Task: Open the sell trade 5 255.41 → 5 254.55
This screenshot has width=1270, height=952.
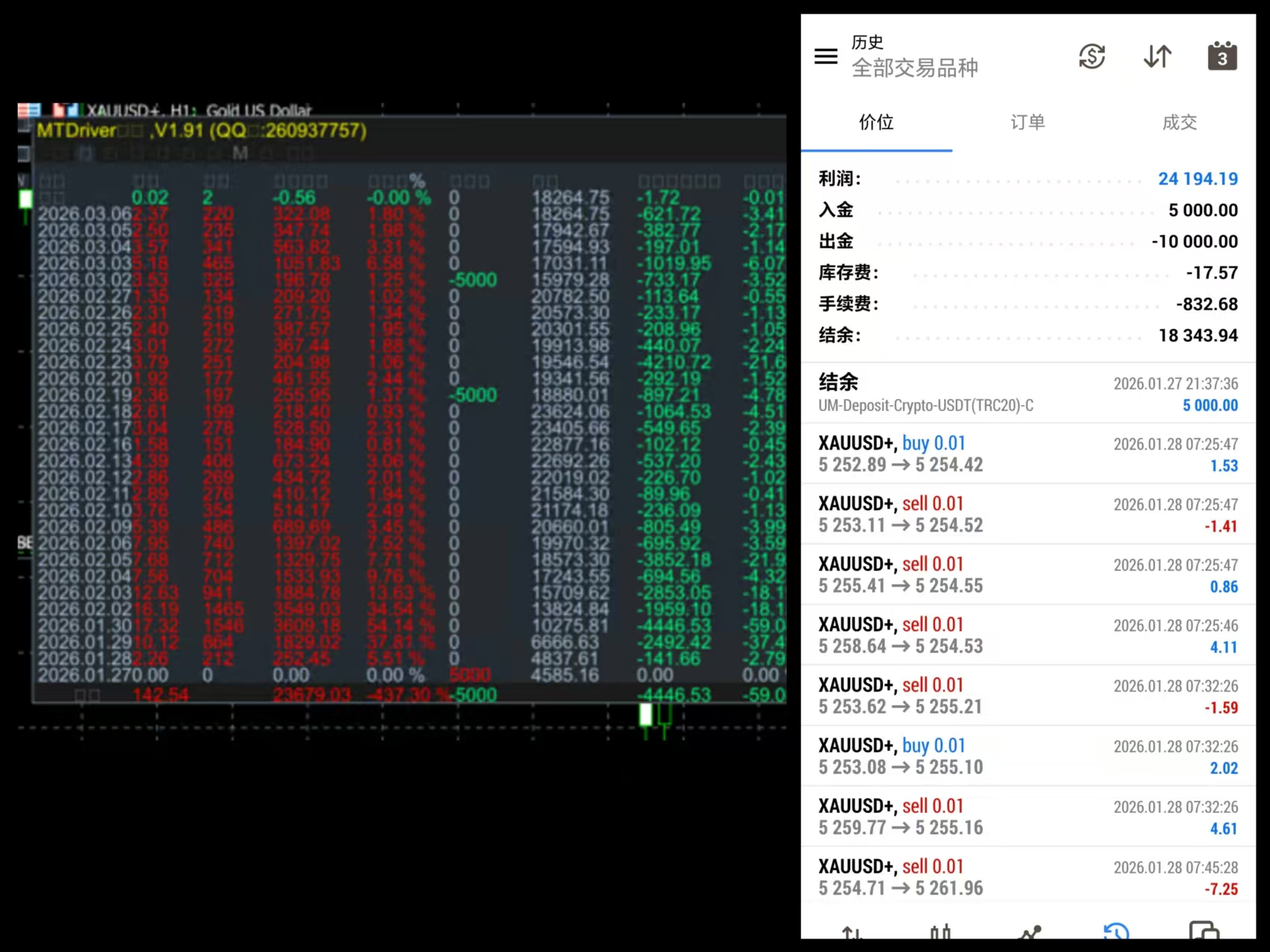Action: (1028, 575)
